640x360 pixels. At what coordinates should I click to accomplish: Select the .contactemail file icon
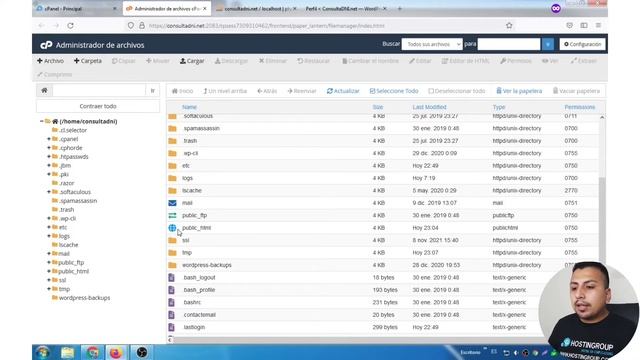coord(171,315)
